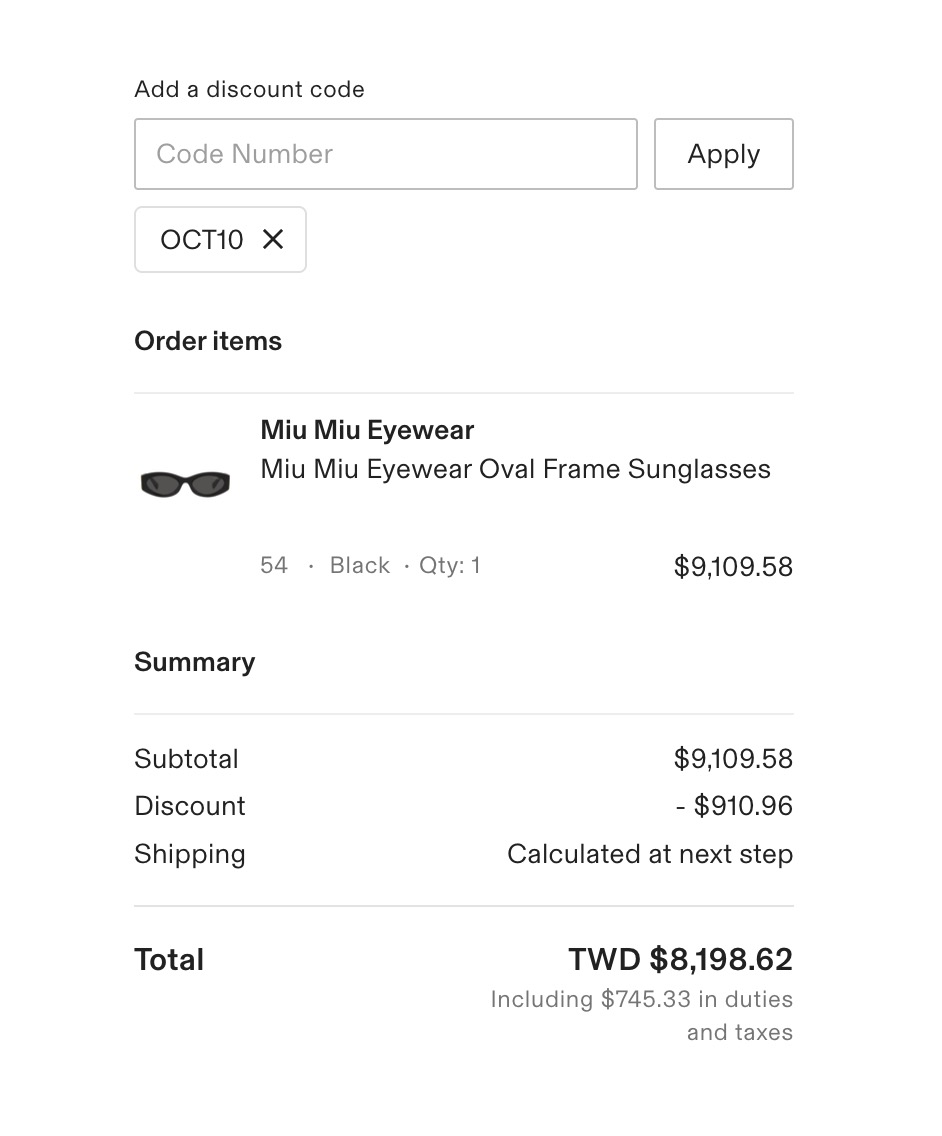
Task: Select the OCT10 code label
Action: click(x=202, y=240)
